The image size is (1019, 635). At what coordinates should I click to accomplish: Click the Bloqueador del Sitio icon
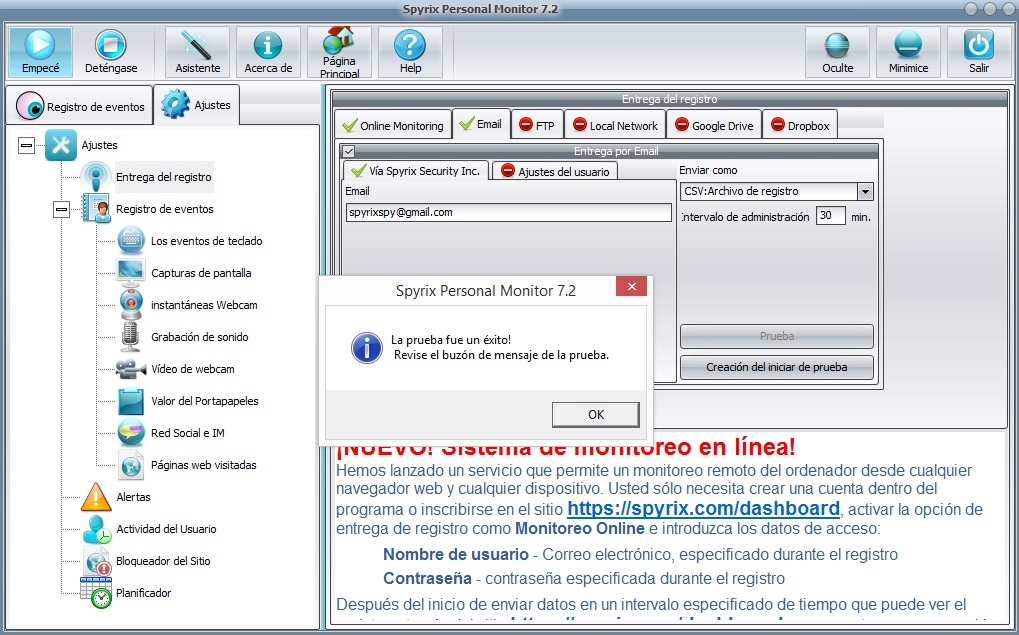click(97, 561)
